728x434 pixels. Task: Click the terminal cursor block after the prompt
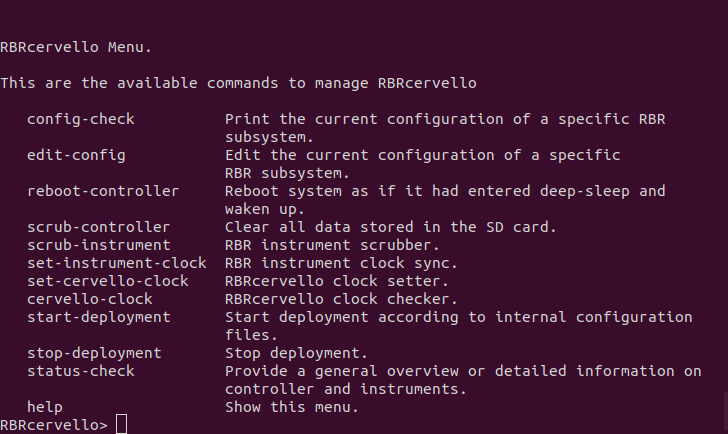click(x=121, y=425)
